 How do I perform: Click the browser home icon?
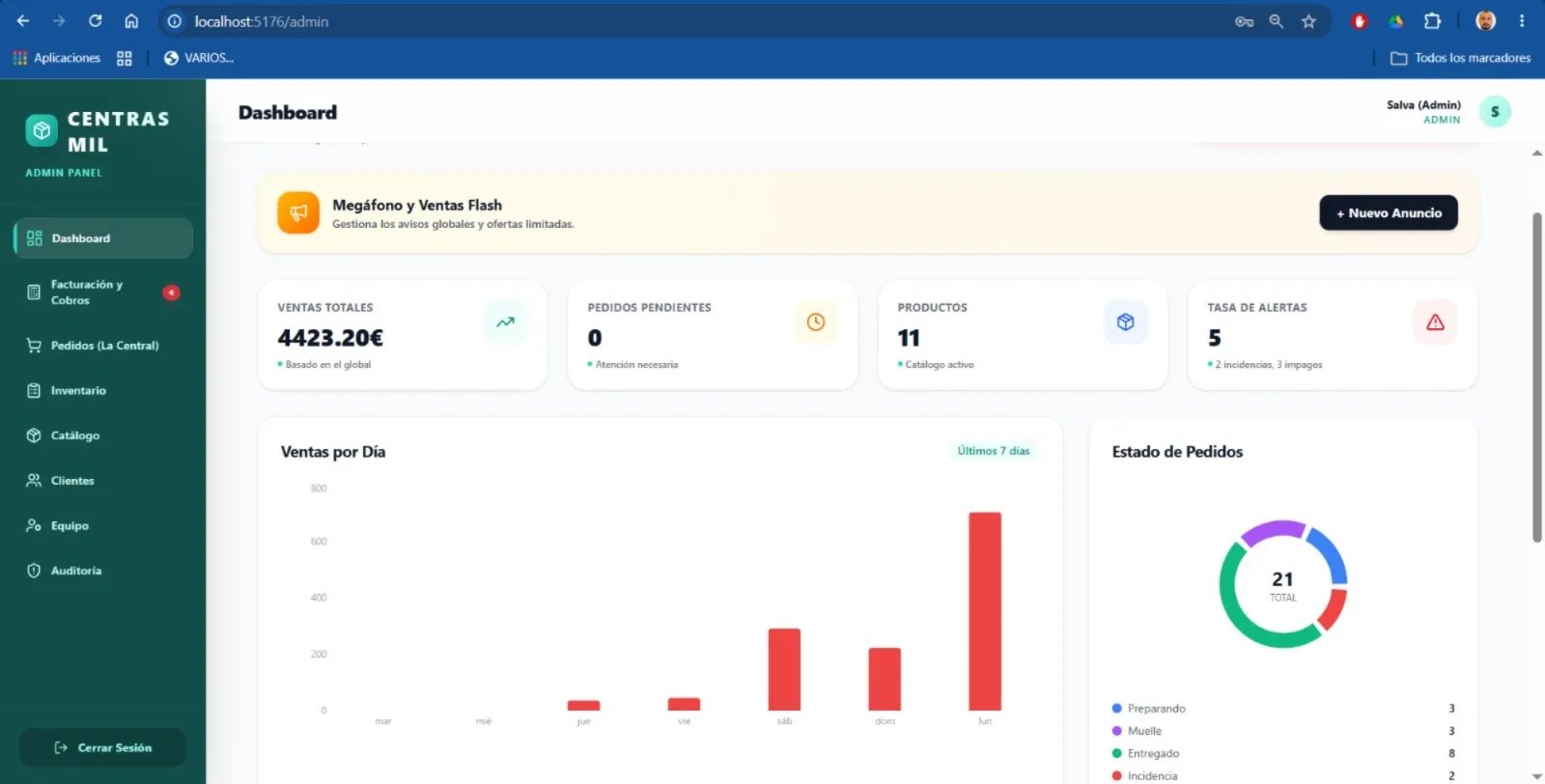(131, 21)
